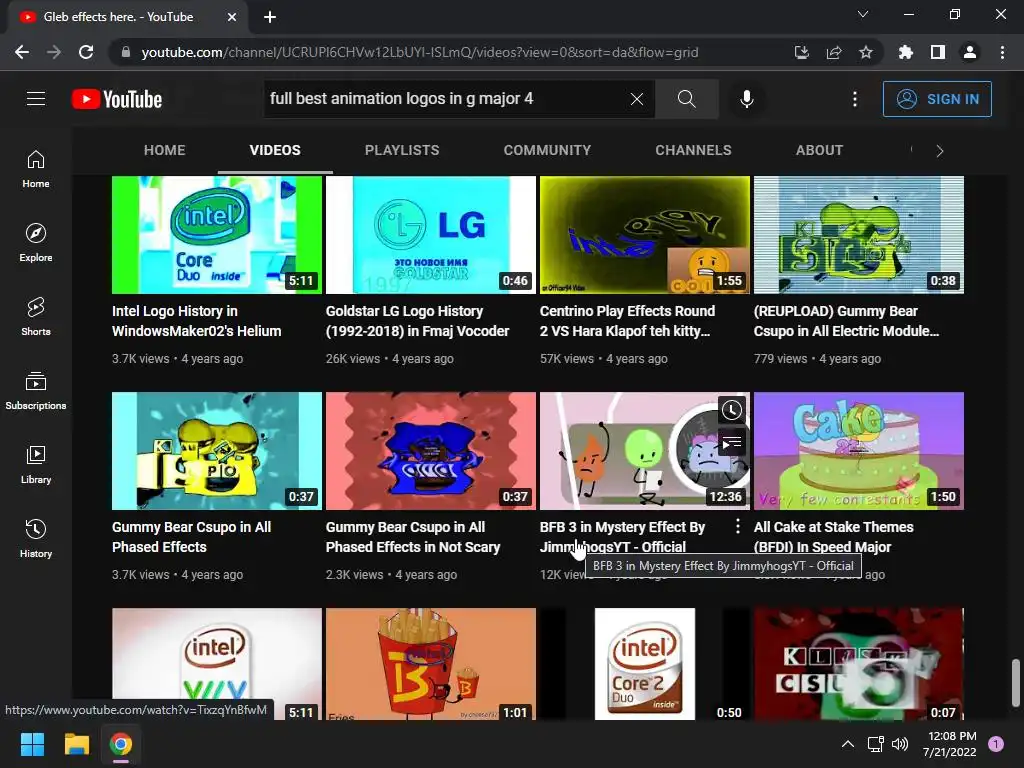Open volume control in system tray
This screenshot has height=768, width=1024.
[x=900, y=744]
